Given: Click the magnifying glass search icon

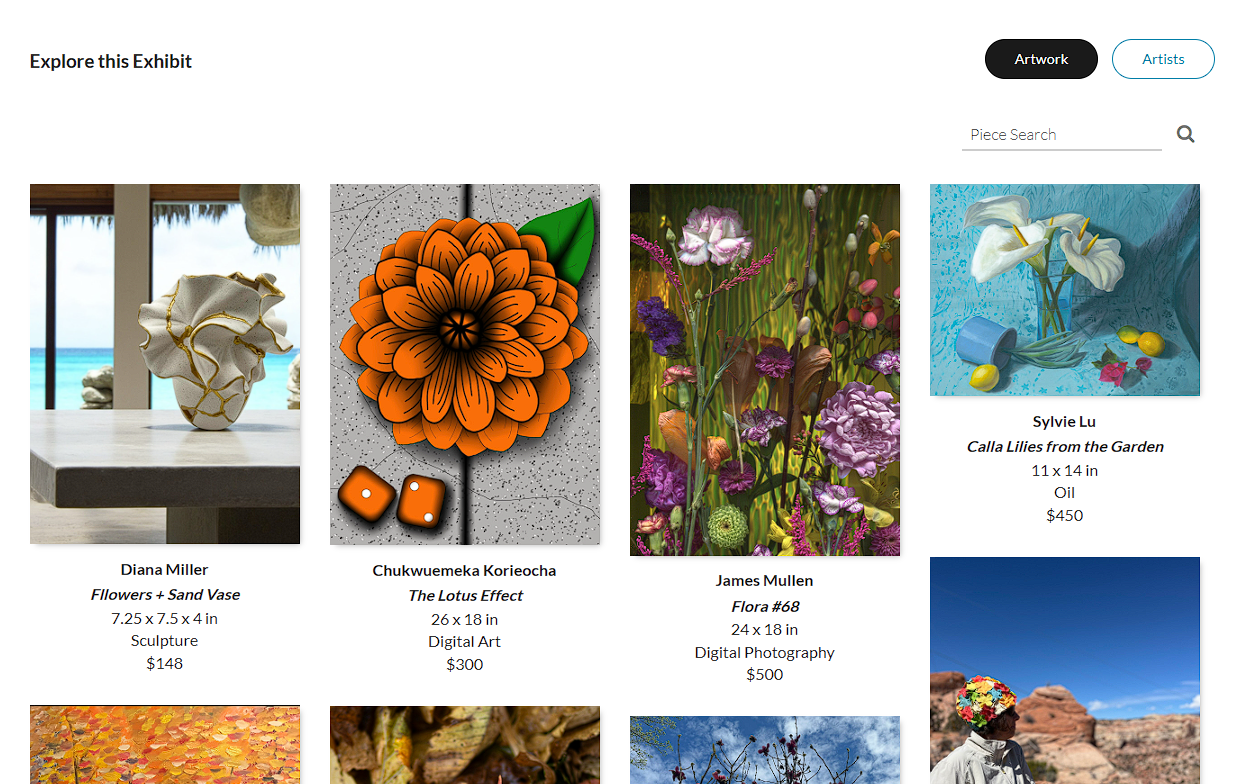Looking at the screenshot, I should coord(1185,134).
